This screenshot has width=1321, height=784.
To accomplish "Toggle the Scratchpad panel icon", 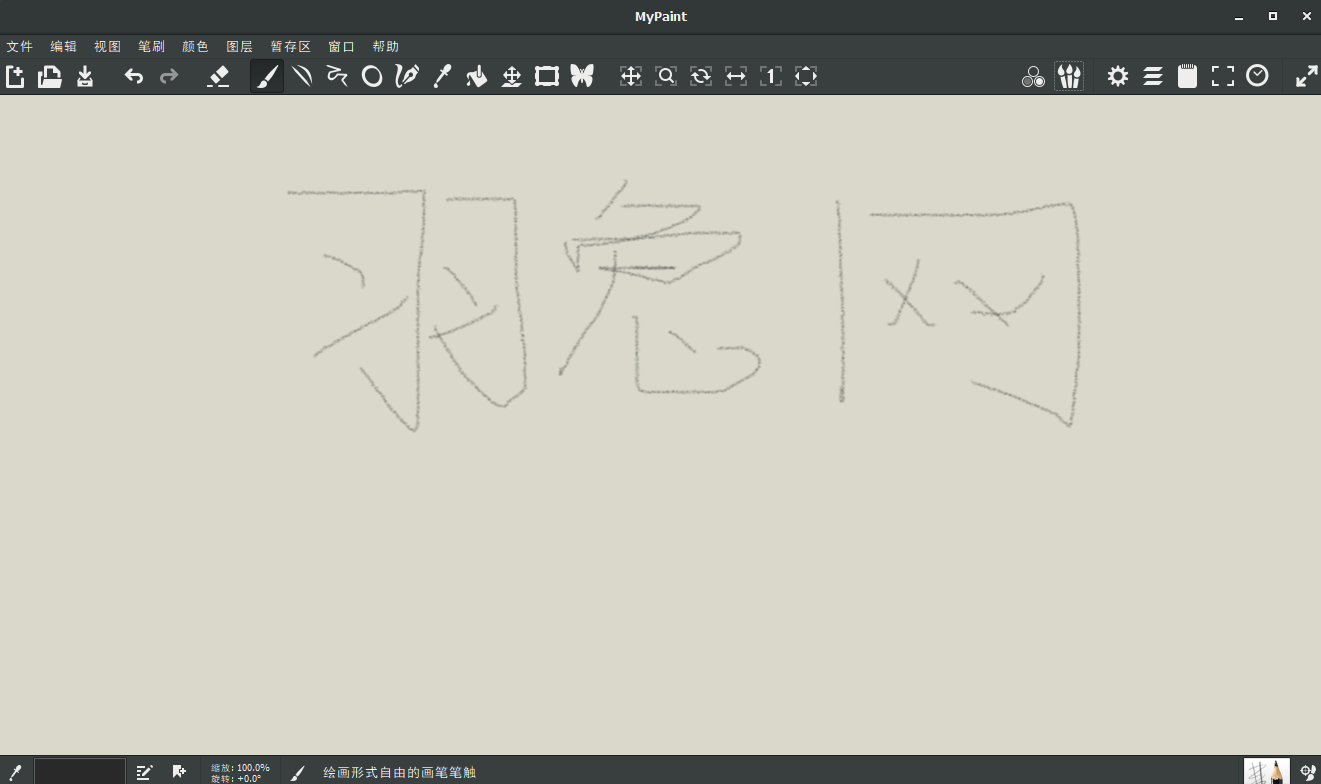I will click(1188, 76).
